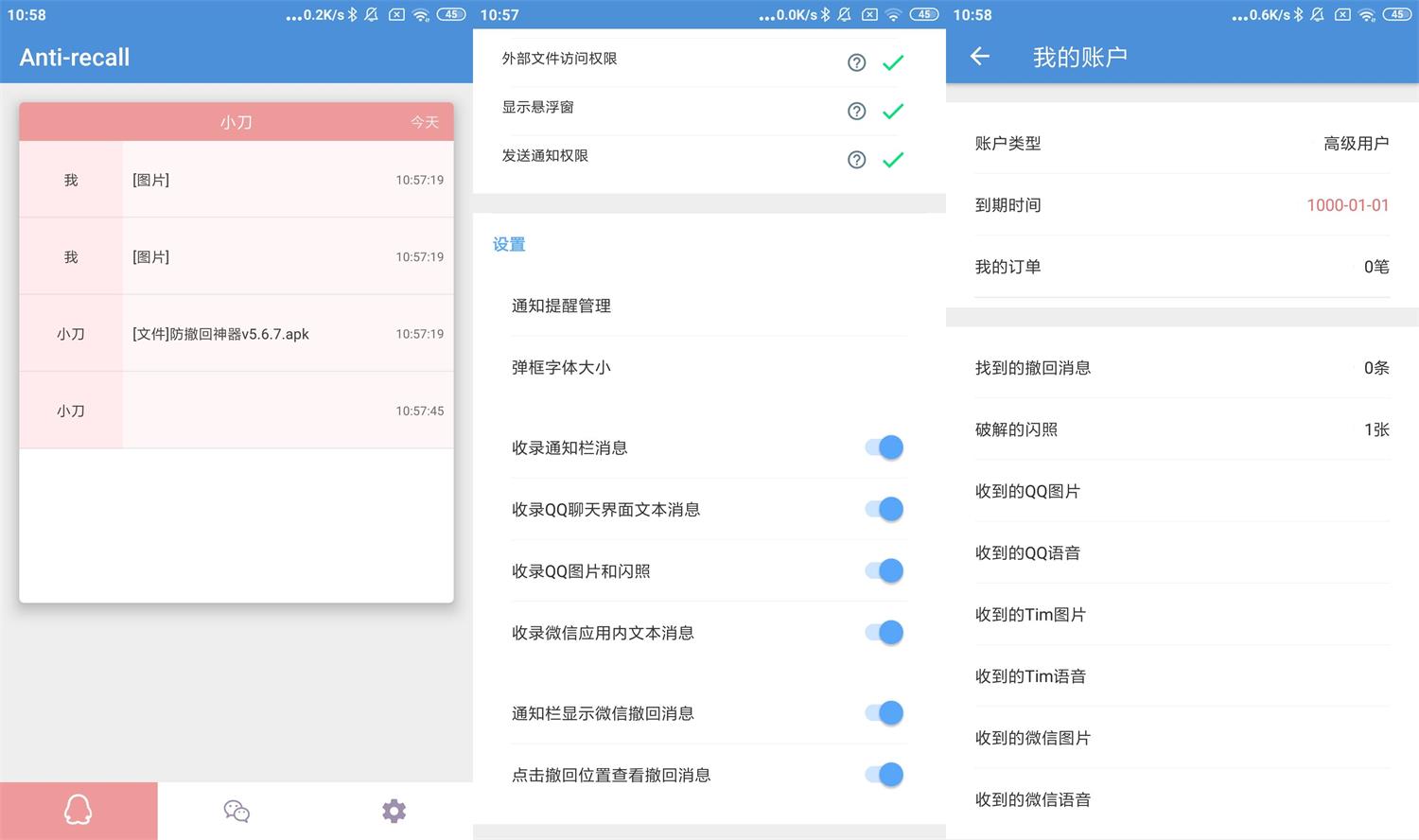Select the 小刀 conversation header
The image size is (1419, 840).
click(236, 121)
